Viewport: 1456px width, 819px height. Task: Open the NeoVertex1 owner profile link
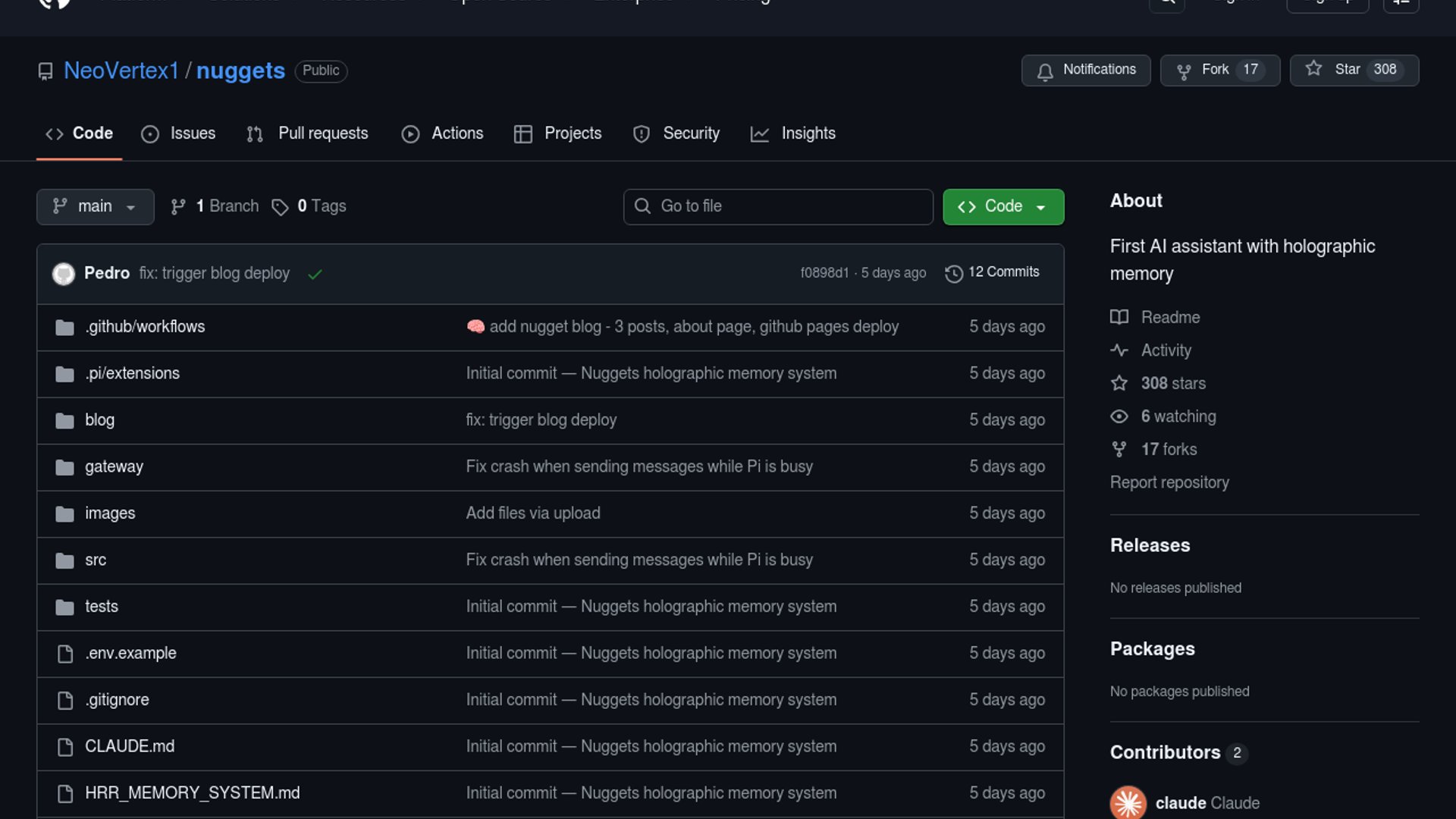coord(121,71)
